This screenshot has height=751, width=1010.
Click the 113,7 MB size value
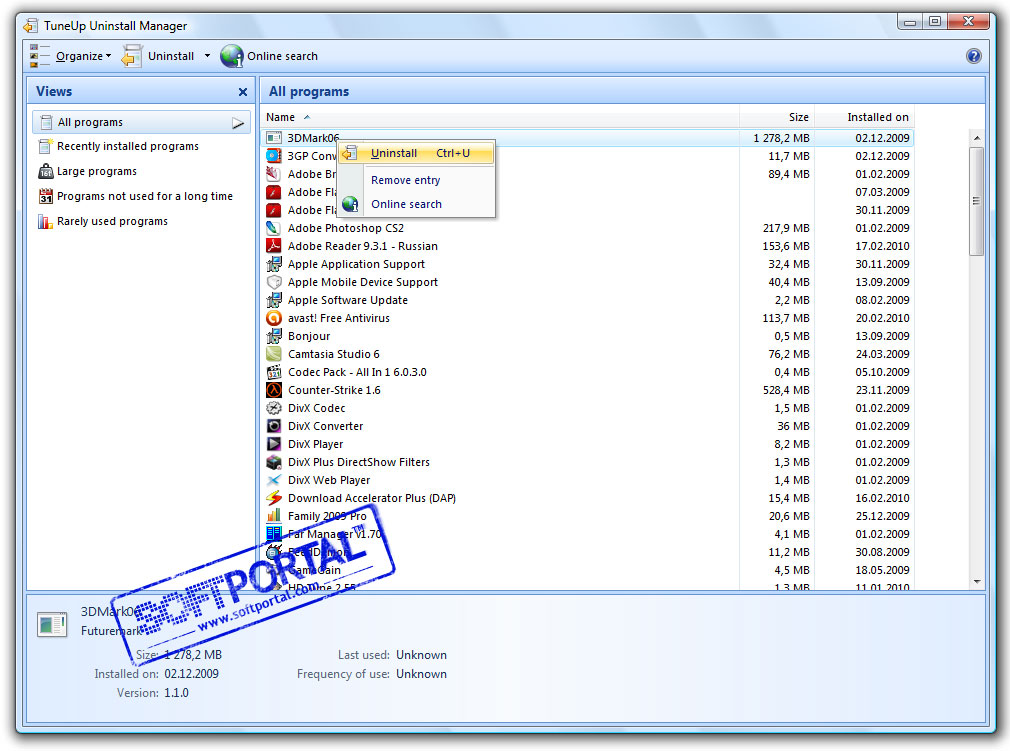coord(786,318)
